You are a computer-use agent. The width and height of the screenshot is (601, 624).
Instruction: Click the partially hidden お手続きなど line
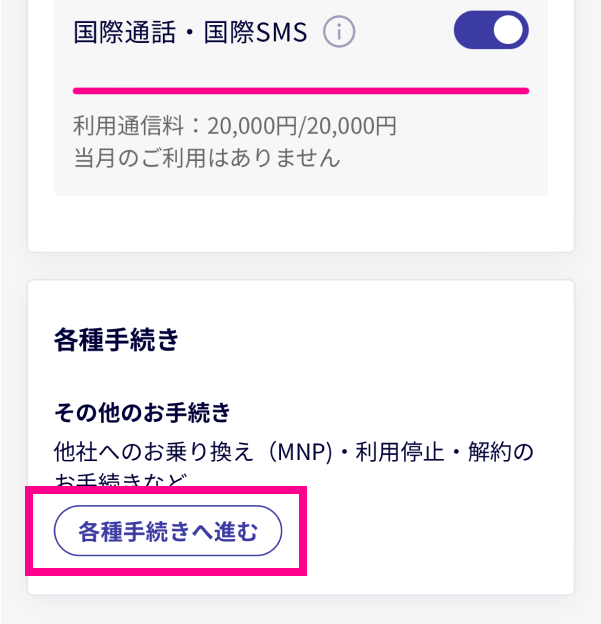(x=121, y=480)
